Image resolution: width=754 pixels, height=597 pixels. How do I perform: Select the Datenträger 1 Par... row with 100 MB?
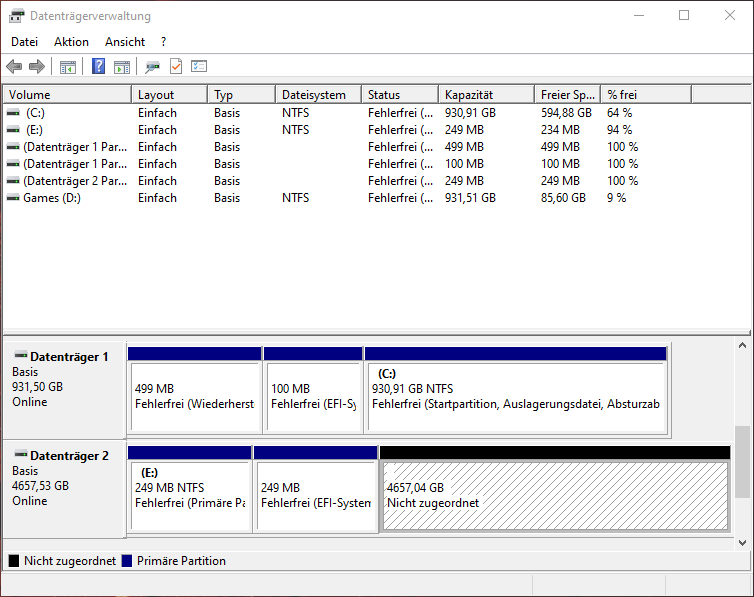pyautogui.click(x=347, y=164)
